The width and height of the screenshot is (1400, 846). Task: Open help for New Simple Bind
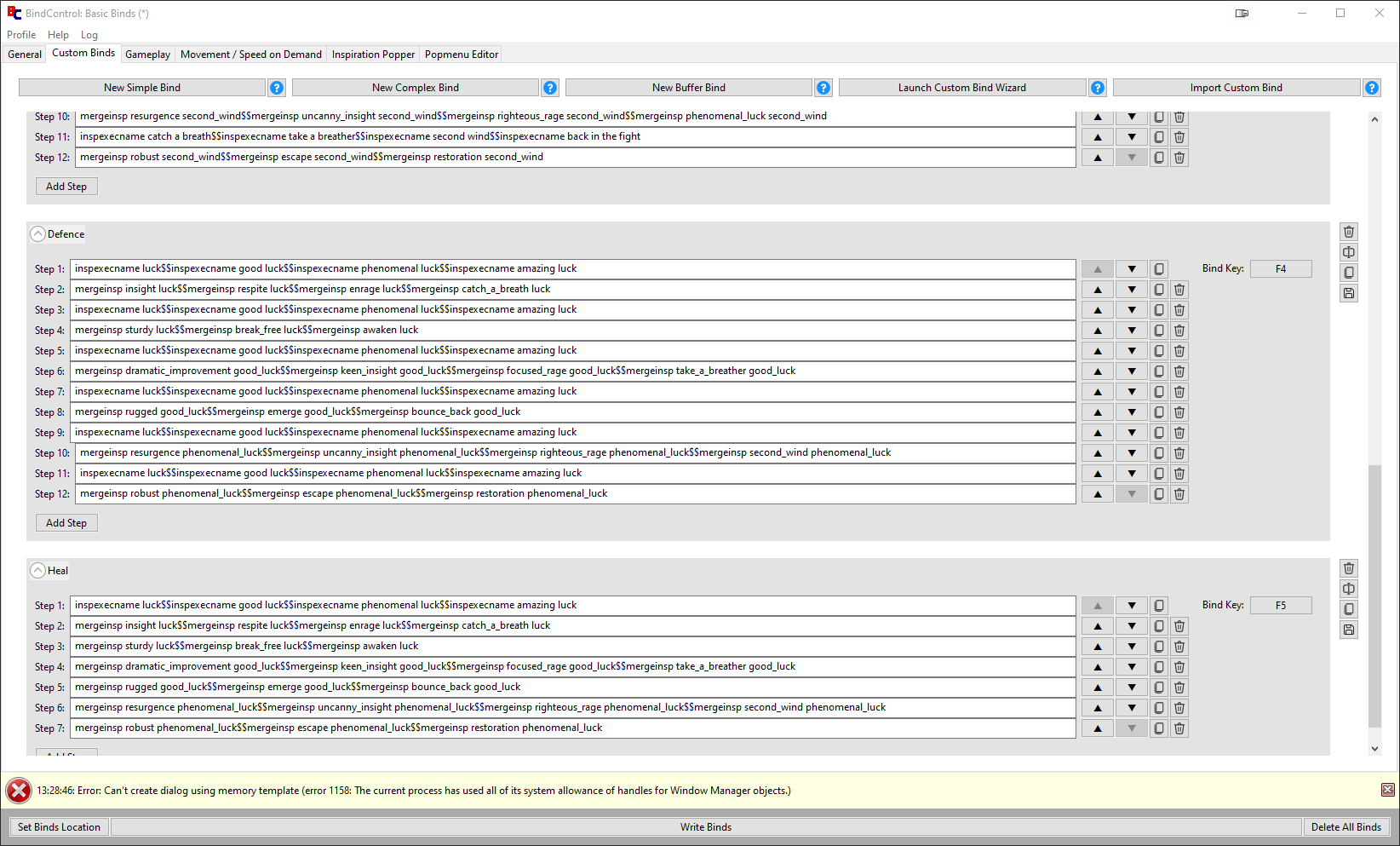point(277,88)
